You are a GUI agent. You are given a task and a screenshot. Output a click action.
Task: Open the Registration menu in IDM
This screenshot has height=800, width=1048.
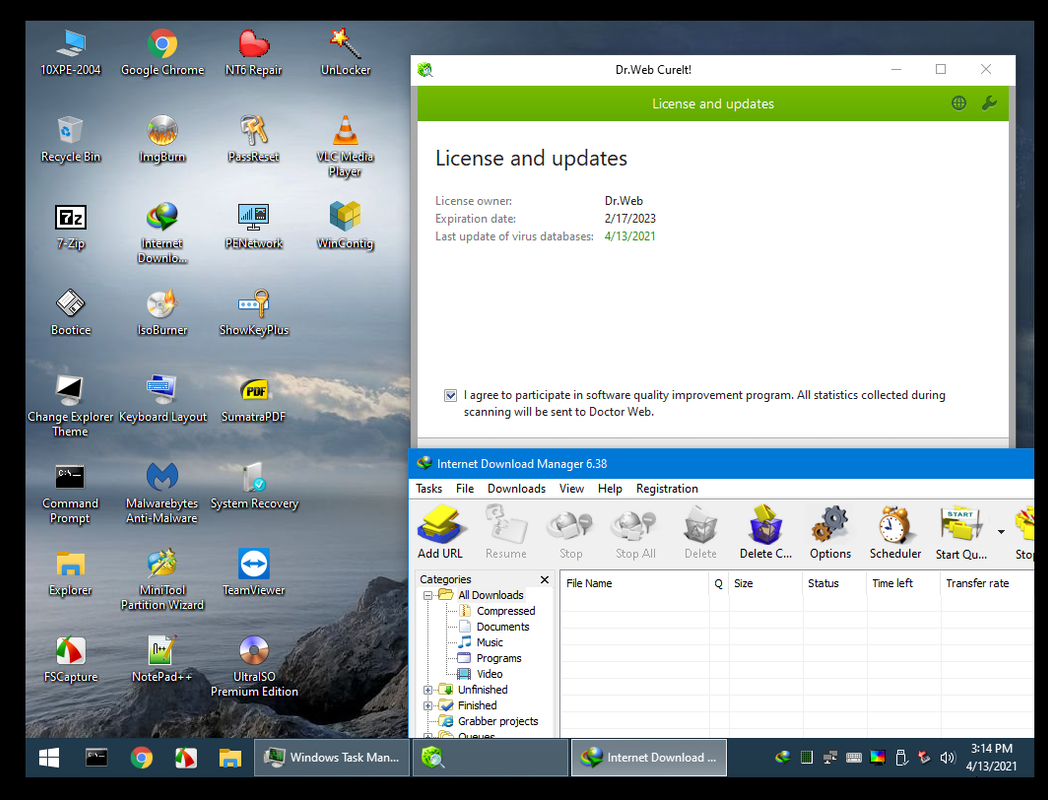tap(667, 489)
